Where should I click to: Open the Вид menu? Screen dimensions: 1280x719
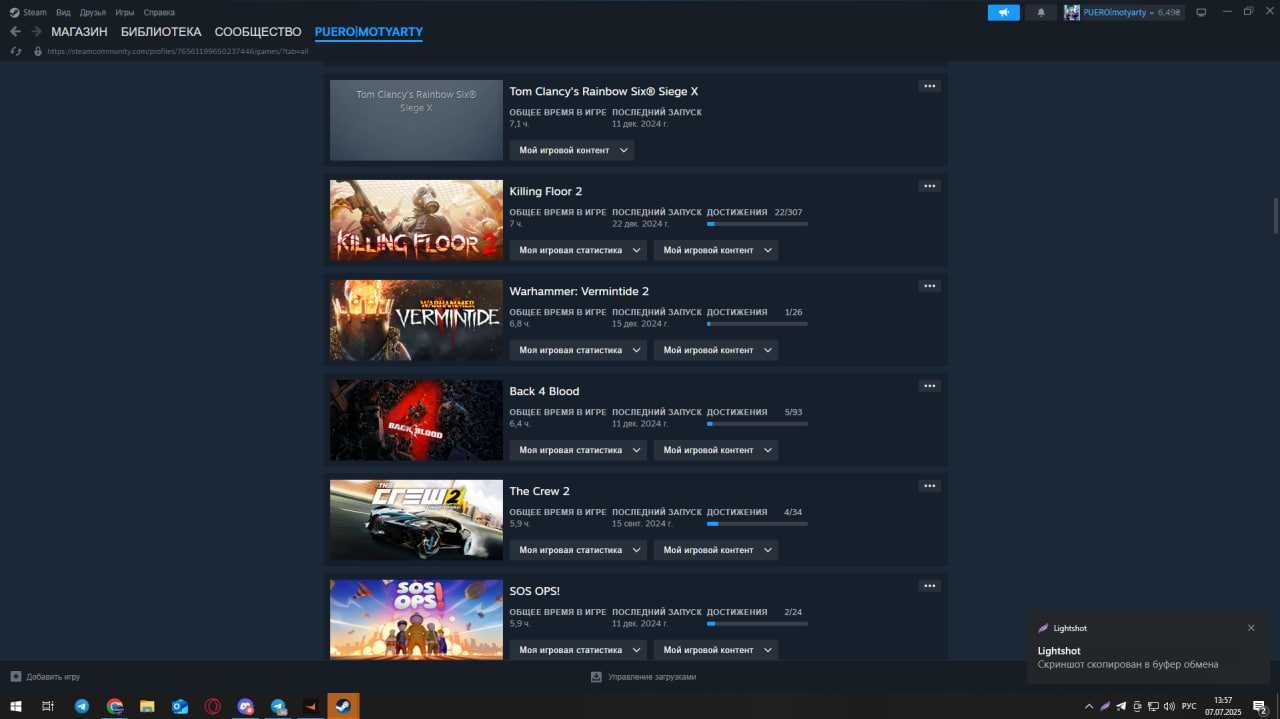point(63,12)
